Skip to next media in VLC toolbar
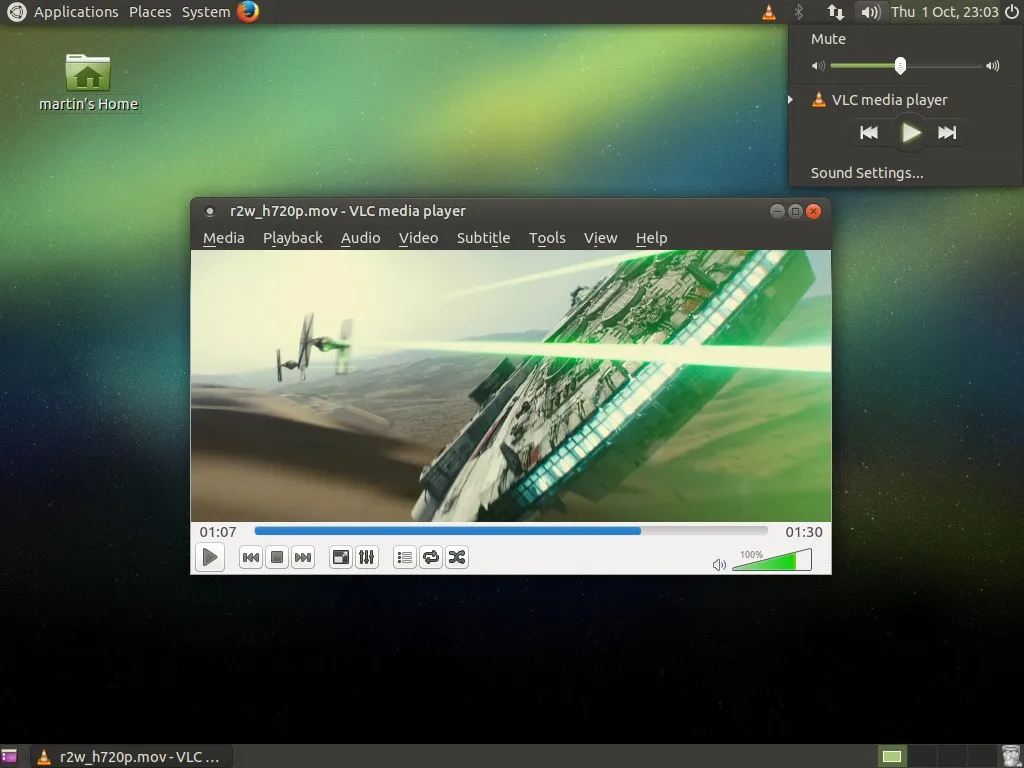Screen dimensions: 1024x768 [303, 557]
